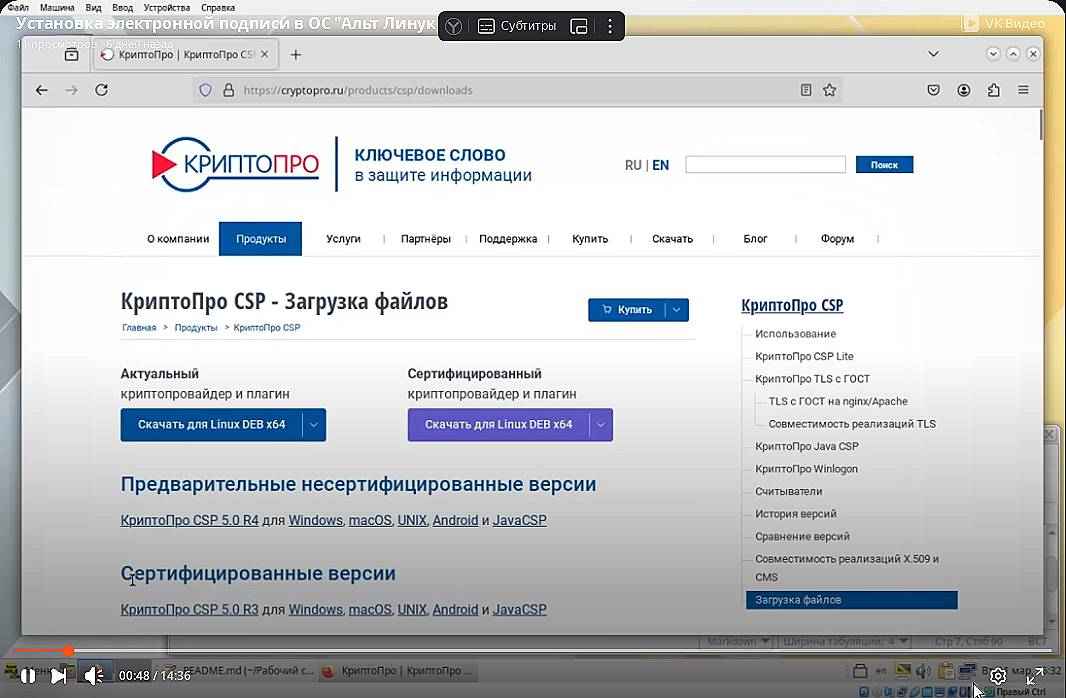Open the Pocket save icon

tap(933, 90)
